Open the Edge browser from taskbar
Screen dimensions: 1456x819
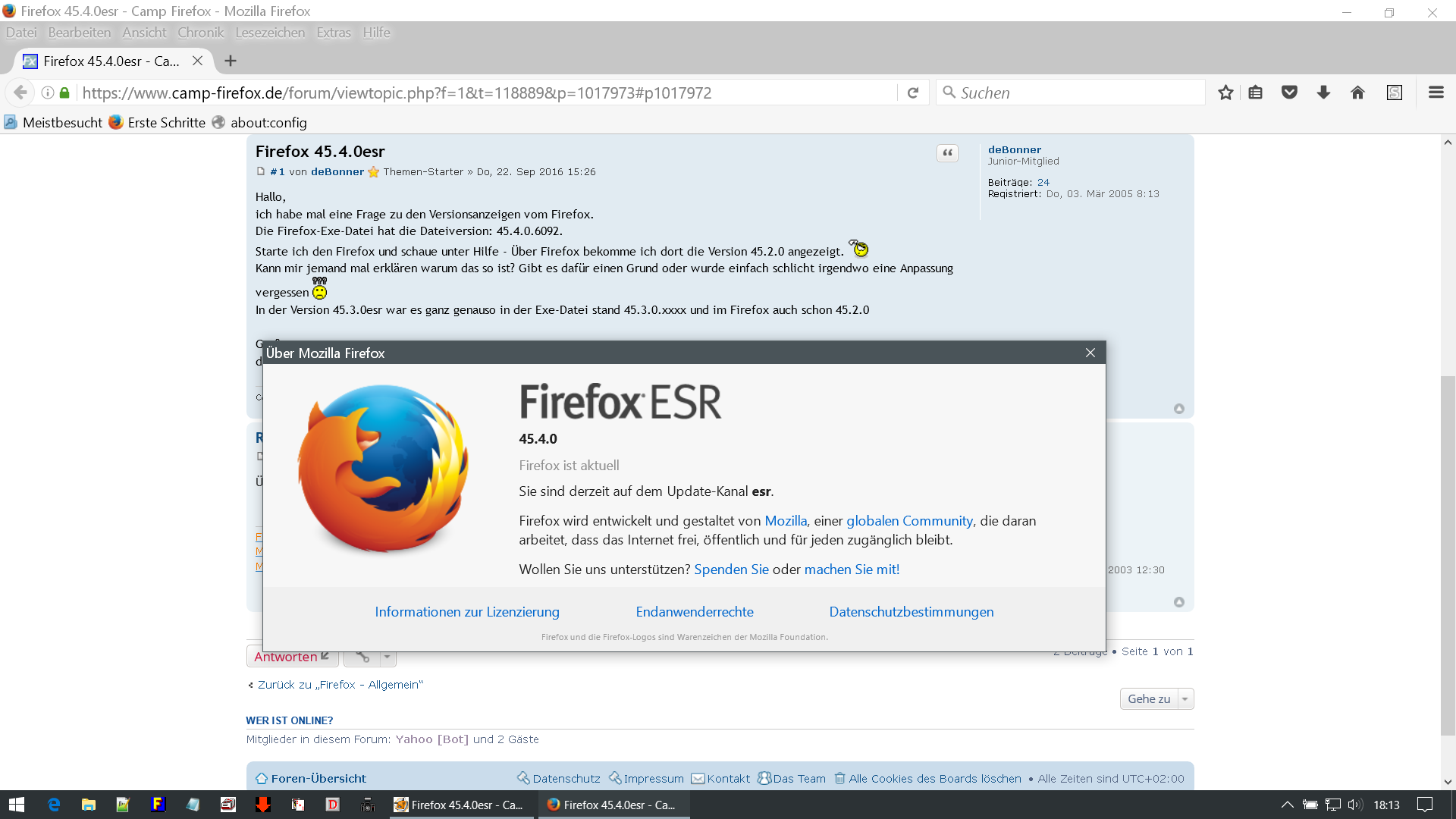(54, 805)
